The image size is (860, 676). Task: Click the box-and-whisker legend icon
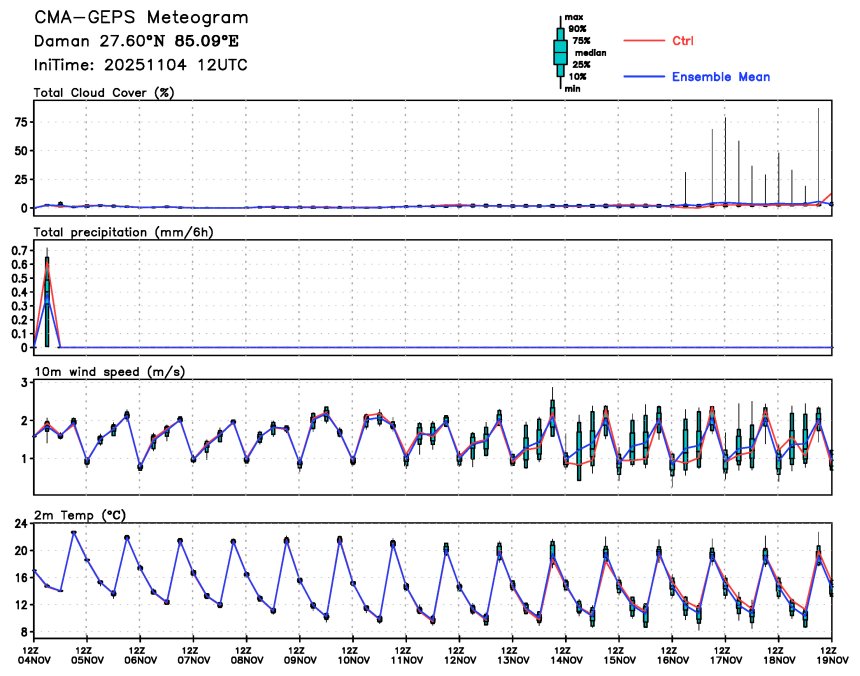coord(560,52)
